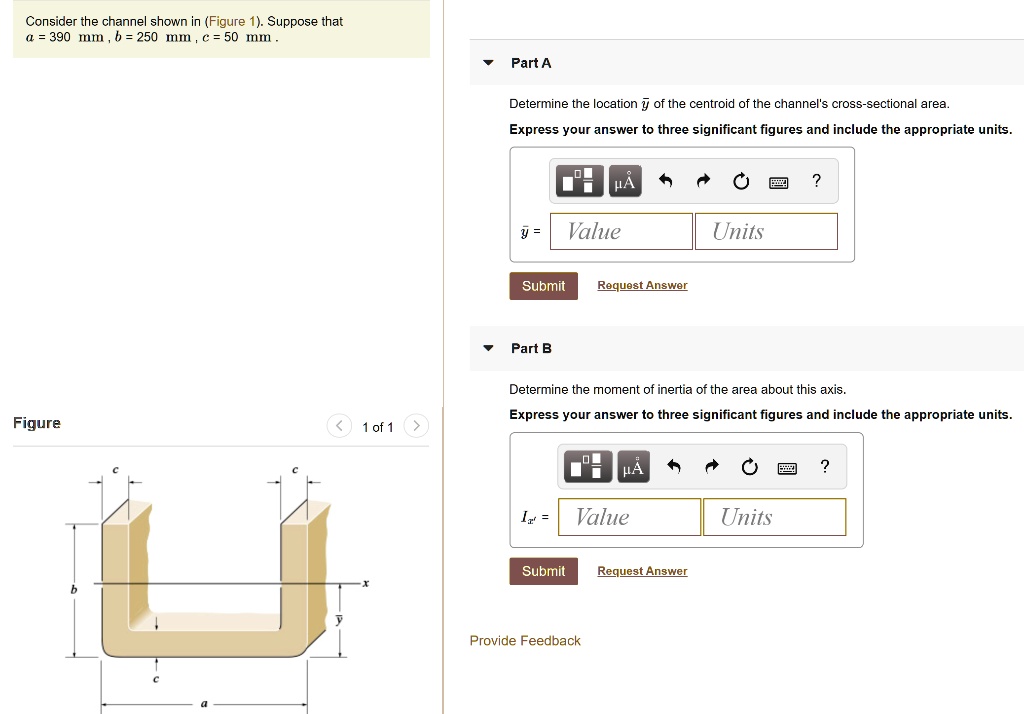1024x714 pixels.
Task: Select the μÅ units icon in Part B
Action: tap(633, 466)
